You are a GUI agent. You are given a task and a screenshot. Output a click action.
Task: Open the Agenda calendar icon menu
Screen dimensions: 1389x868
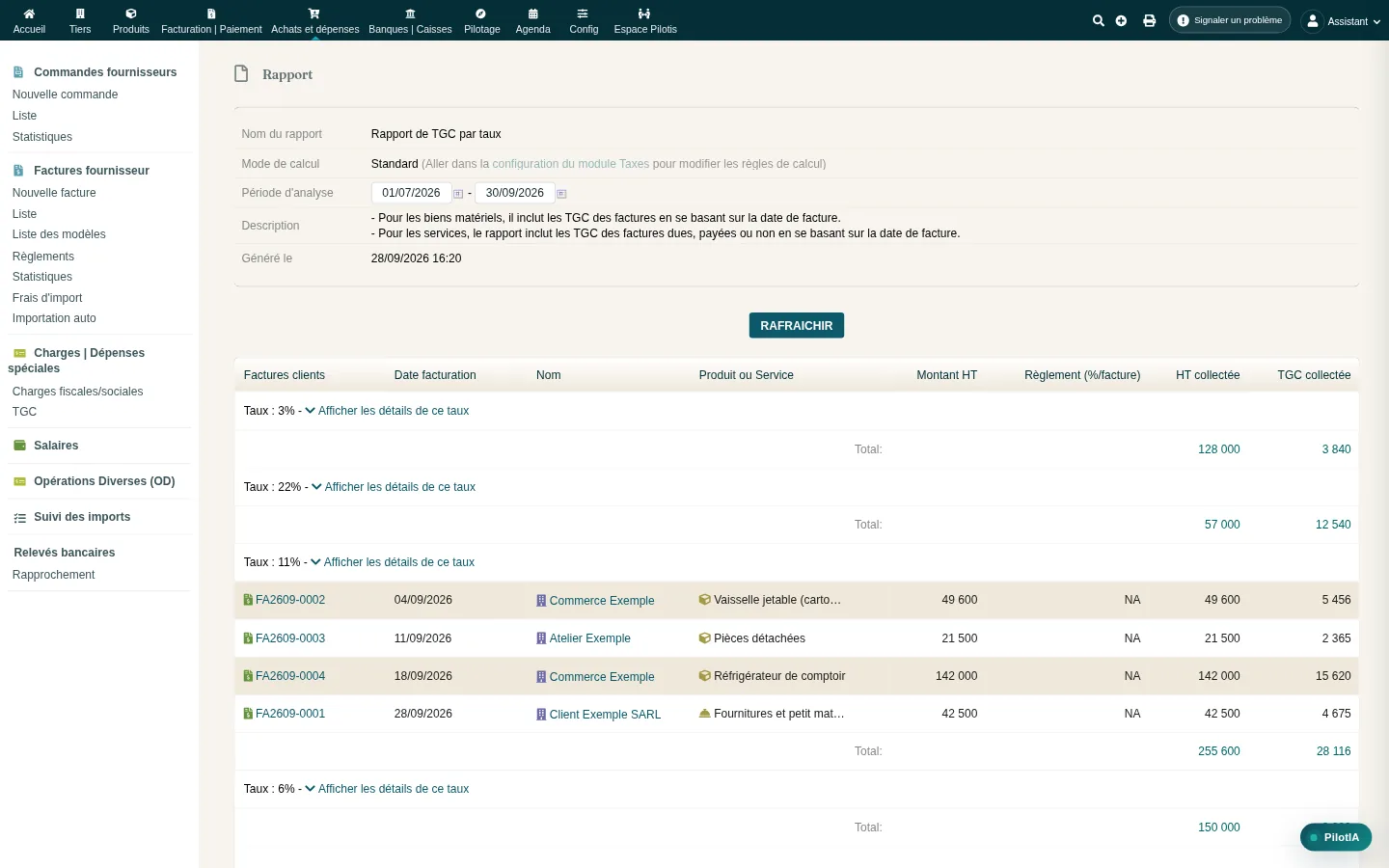pyautogui.click(x=532, y=20)
